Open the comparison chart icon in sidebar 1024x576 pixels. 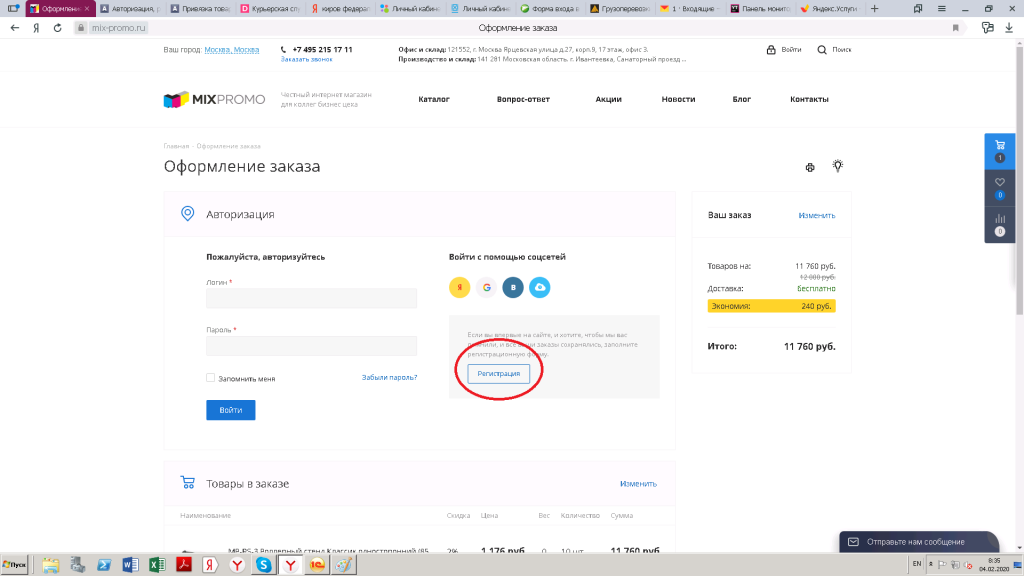1000,220
